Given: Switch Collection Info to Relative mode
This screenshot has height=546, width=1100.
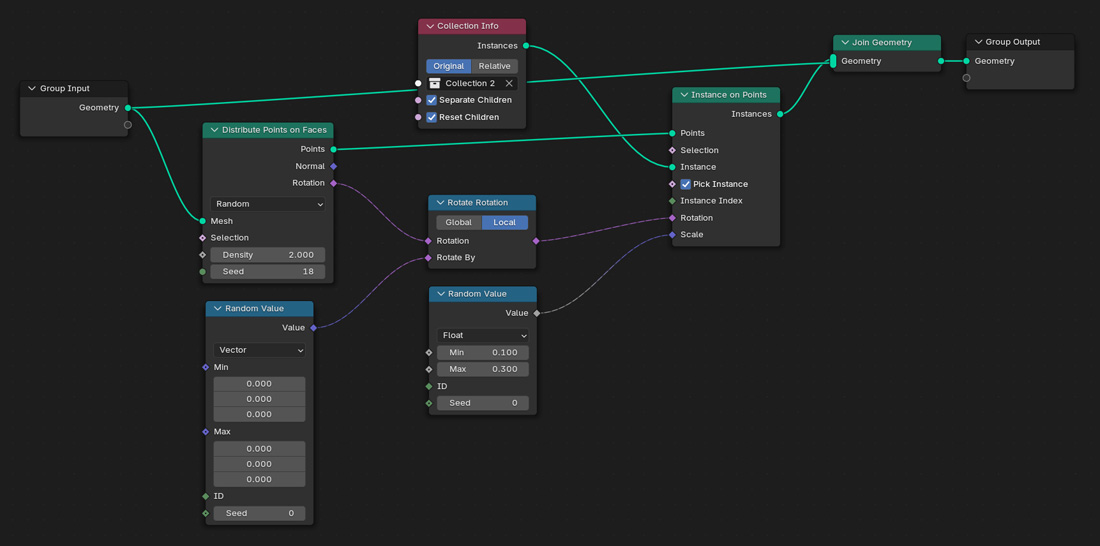Looking at the screenshot, I should pyautogui.click(x=494, y=66).
